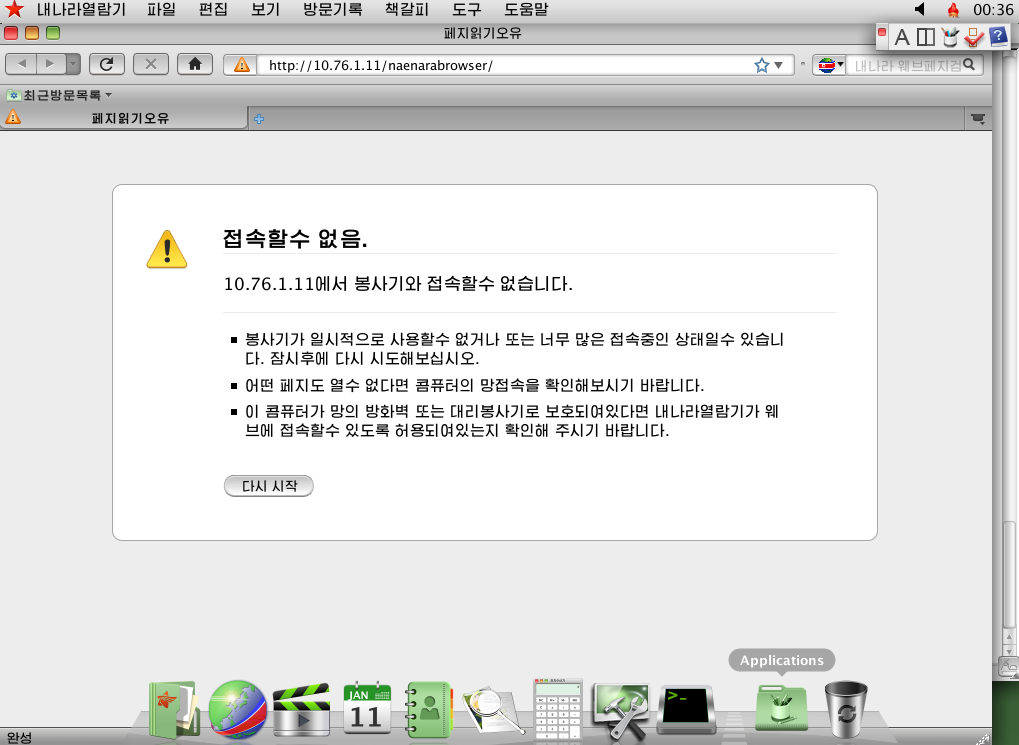Open the URL history dropdown arrow
Screen dimensions: 1019x745
point(779,66)
